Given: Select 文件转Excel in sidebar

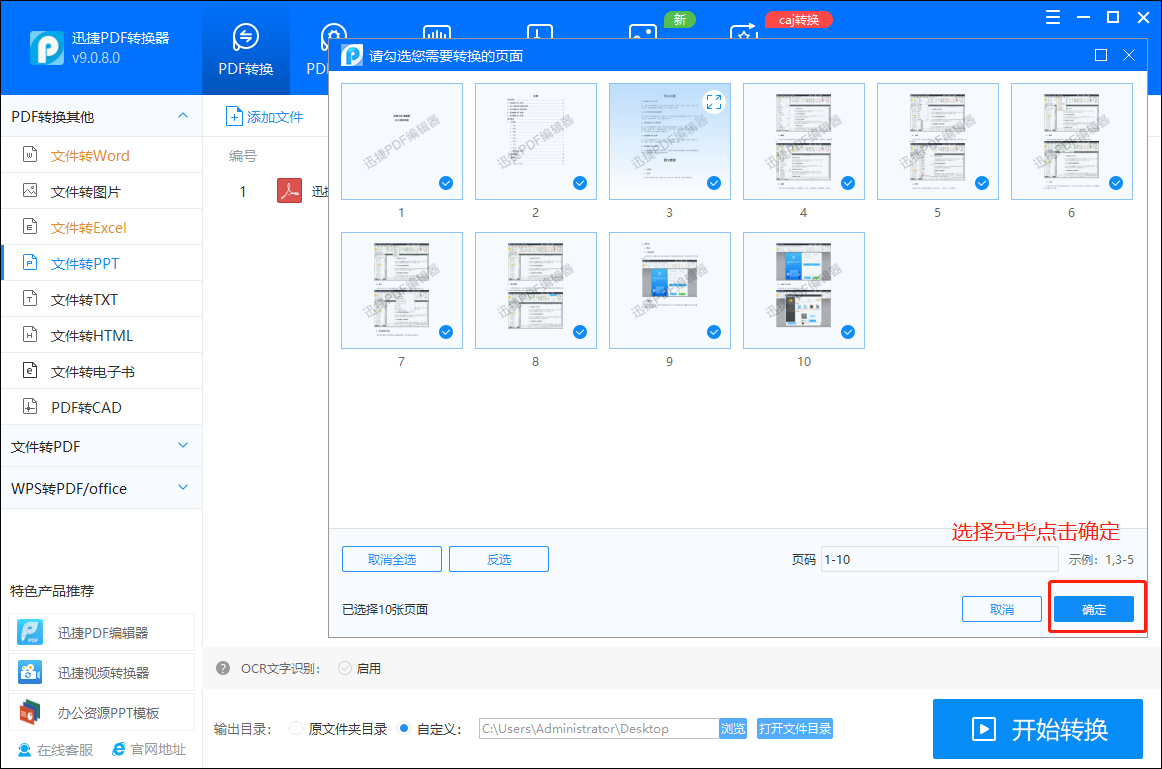Looking at the screenshot, I should 101,227.
